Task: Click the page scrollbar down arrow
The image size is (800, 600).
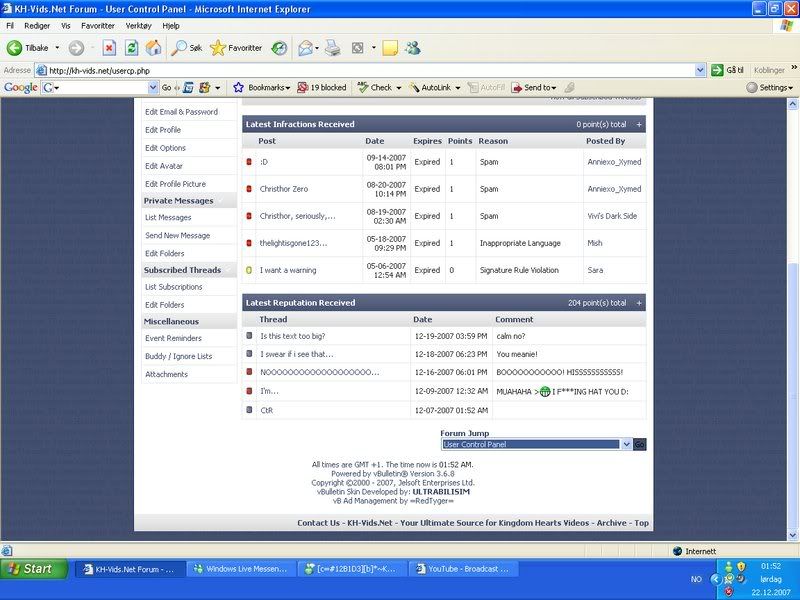Action: tap(792, 535)
